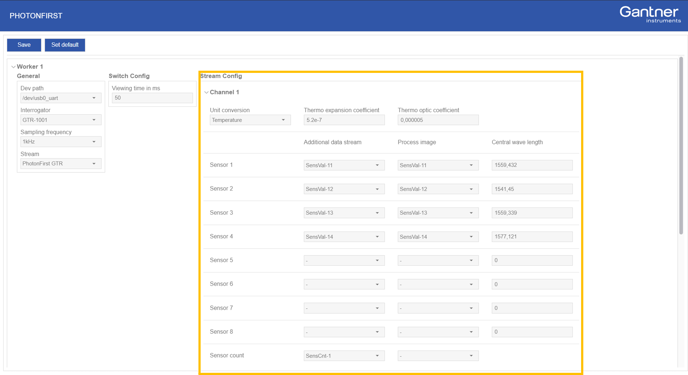Edit the Thermo expansion coefficient field

(344, 120)
